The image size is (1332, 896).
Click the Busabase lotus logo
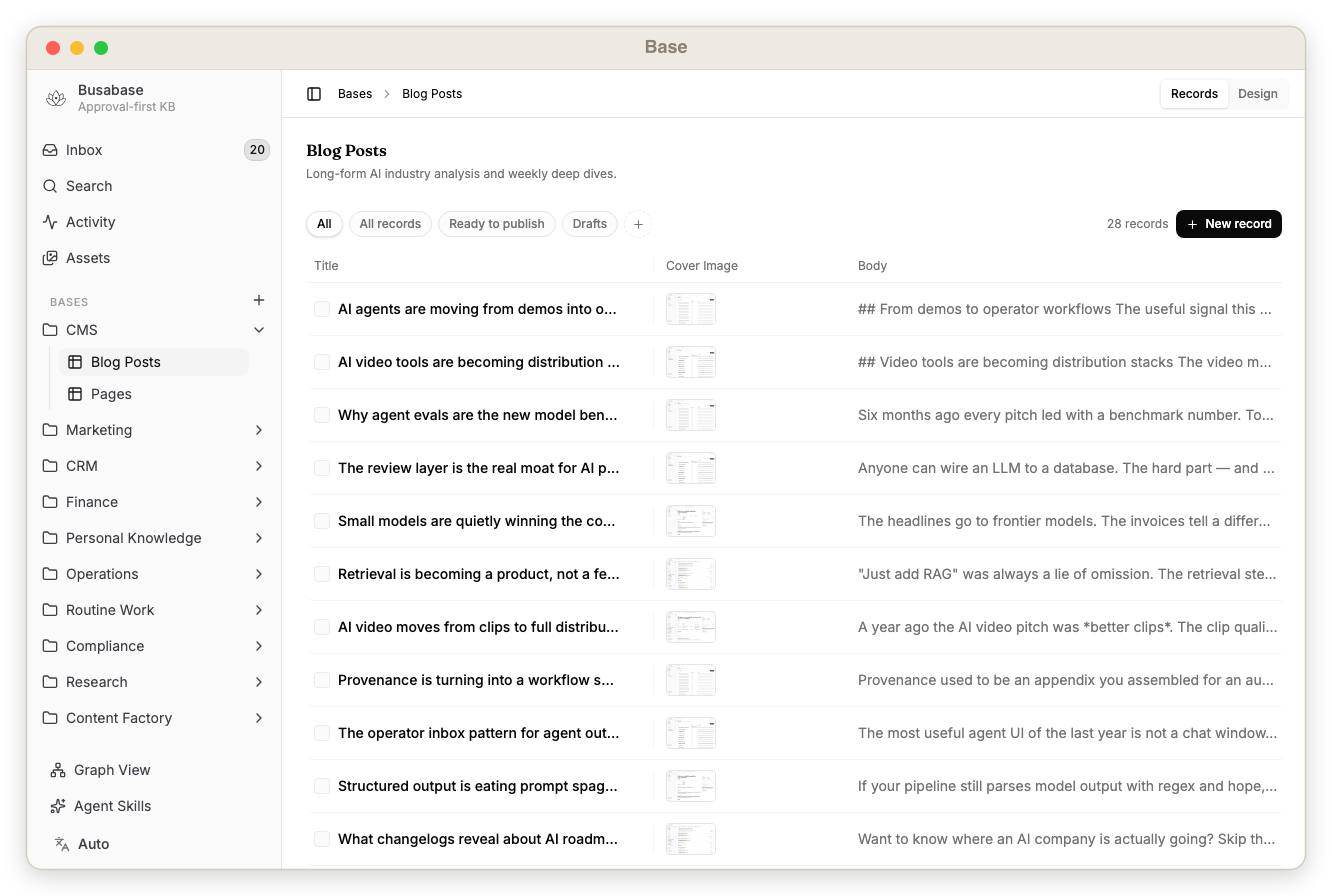pos(56,98)
